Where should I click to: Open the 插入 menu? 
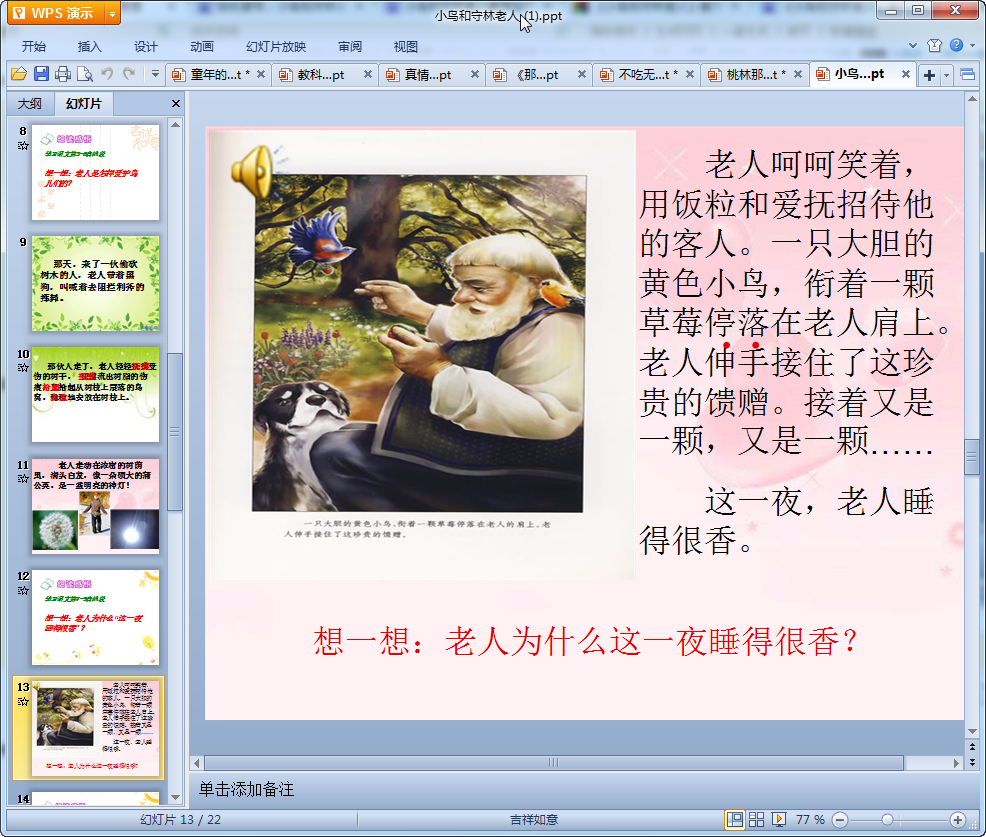pos(89,47)
